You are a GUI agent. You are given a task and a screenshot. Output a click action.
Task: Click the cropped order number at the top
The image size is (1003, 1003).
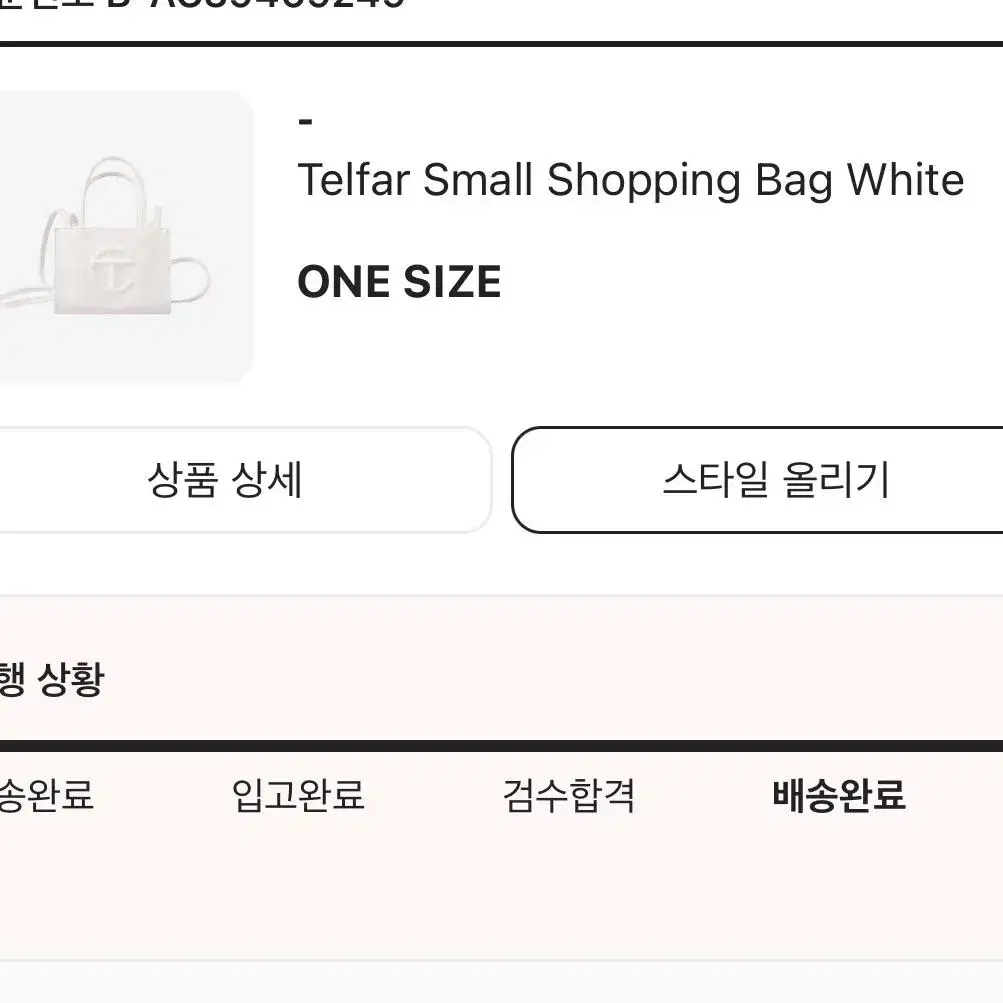click(202, 4)
